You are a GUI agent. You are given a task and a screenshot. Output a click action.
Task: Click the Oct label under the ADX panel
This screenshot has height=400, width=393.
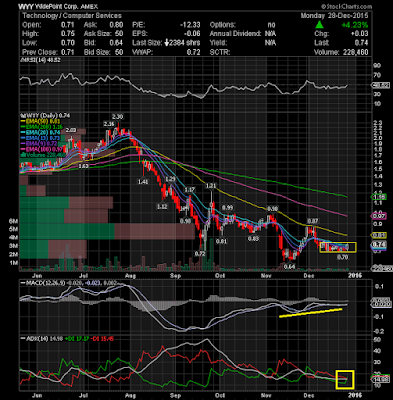pos(220,396)
